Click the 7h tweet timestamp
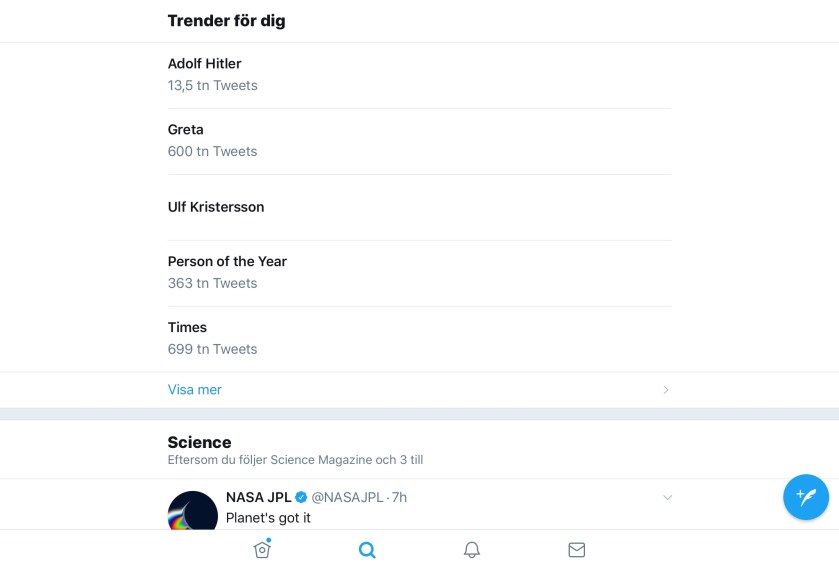This screenshot has width=839, height=570. (x=399, y=497)
